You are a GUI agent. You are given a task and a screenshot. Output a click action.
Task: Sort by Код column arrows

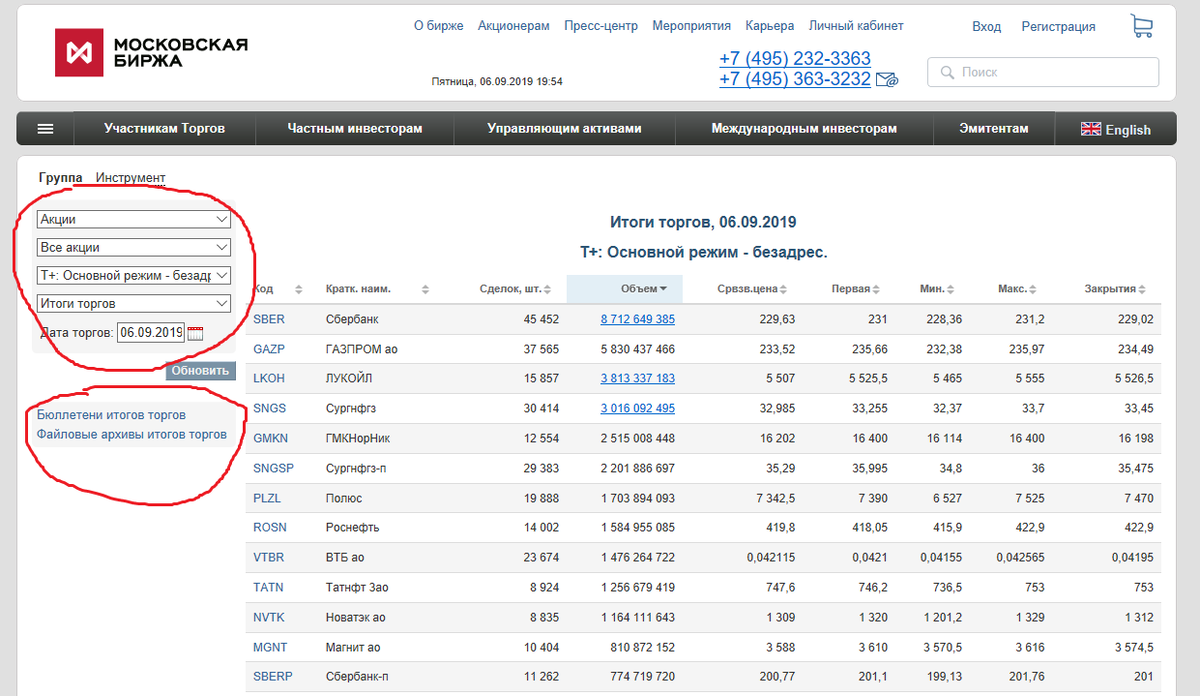pos(298,289)
